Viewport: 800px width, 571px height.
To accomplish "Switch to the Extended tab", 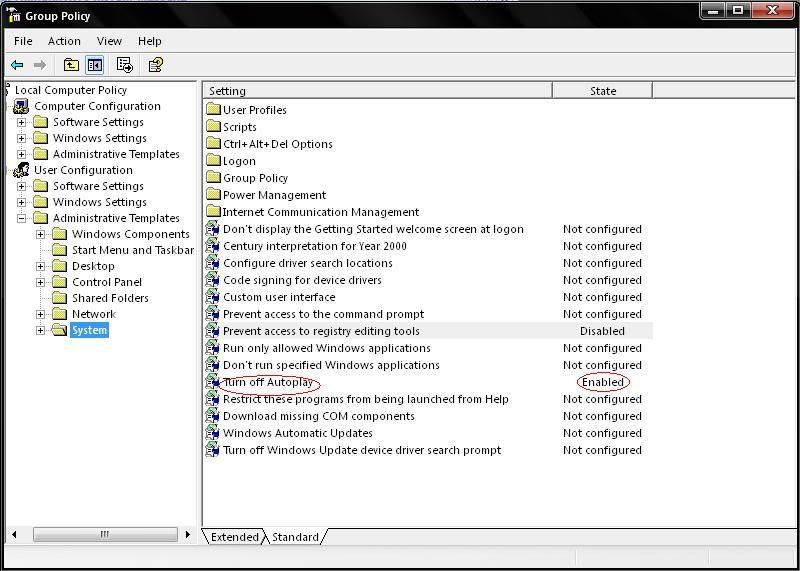I will click(234, 537).
